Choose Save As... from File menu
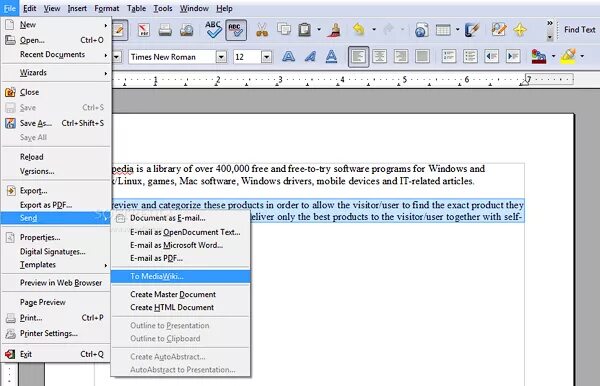The image size is (600, 386). [x=56, y=123]
